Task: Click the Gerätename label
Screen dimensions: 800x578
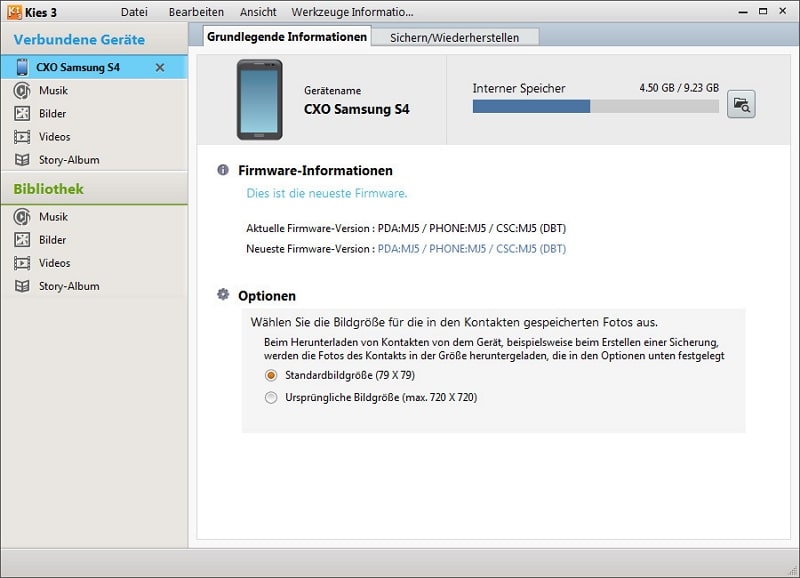Action: (332, 90)
